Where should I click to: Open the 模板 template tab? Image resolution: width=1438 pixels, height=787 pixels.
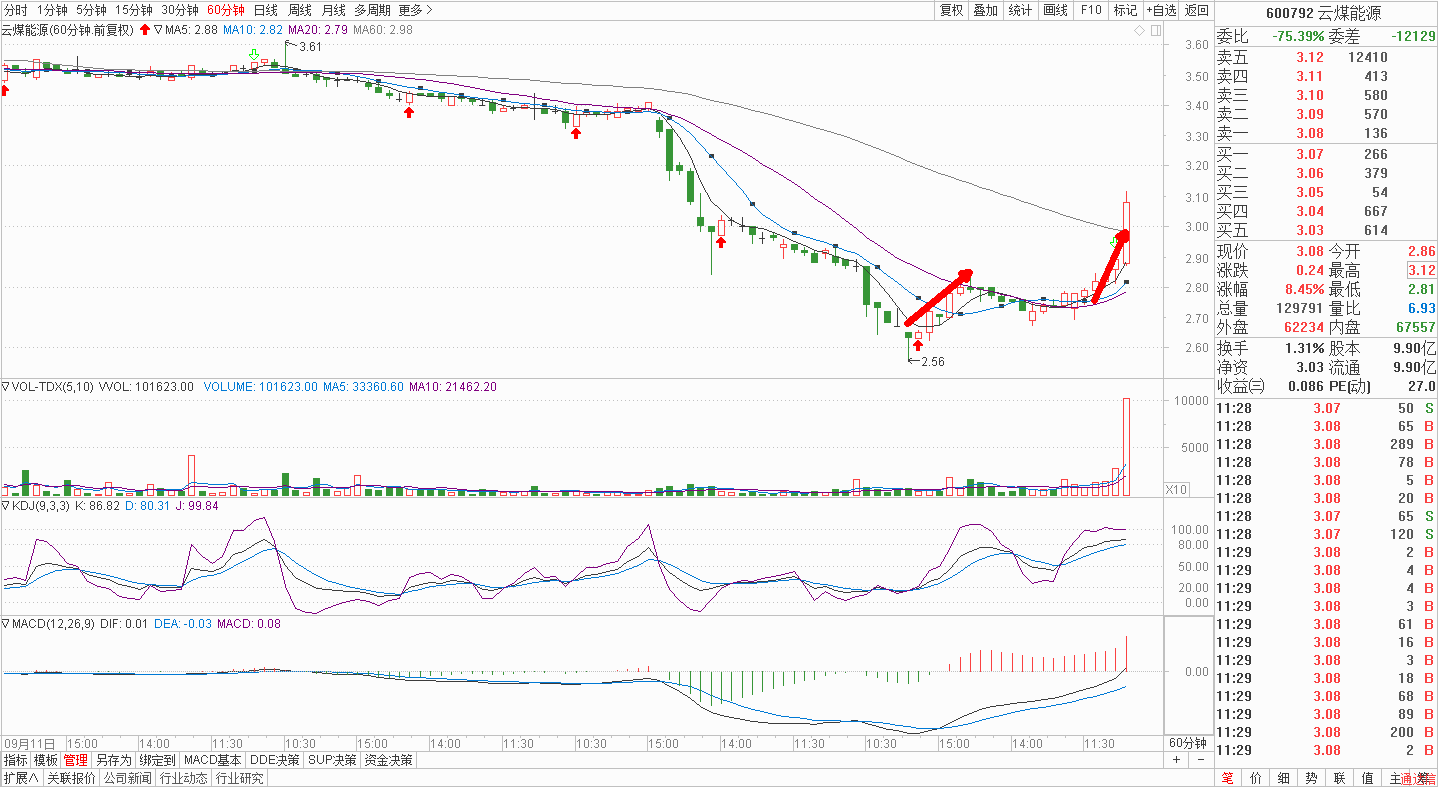(46, 760)
